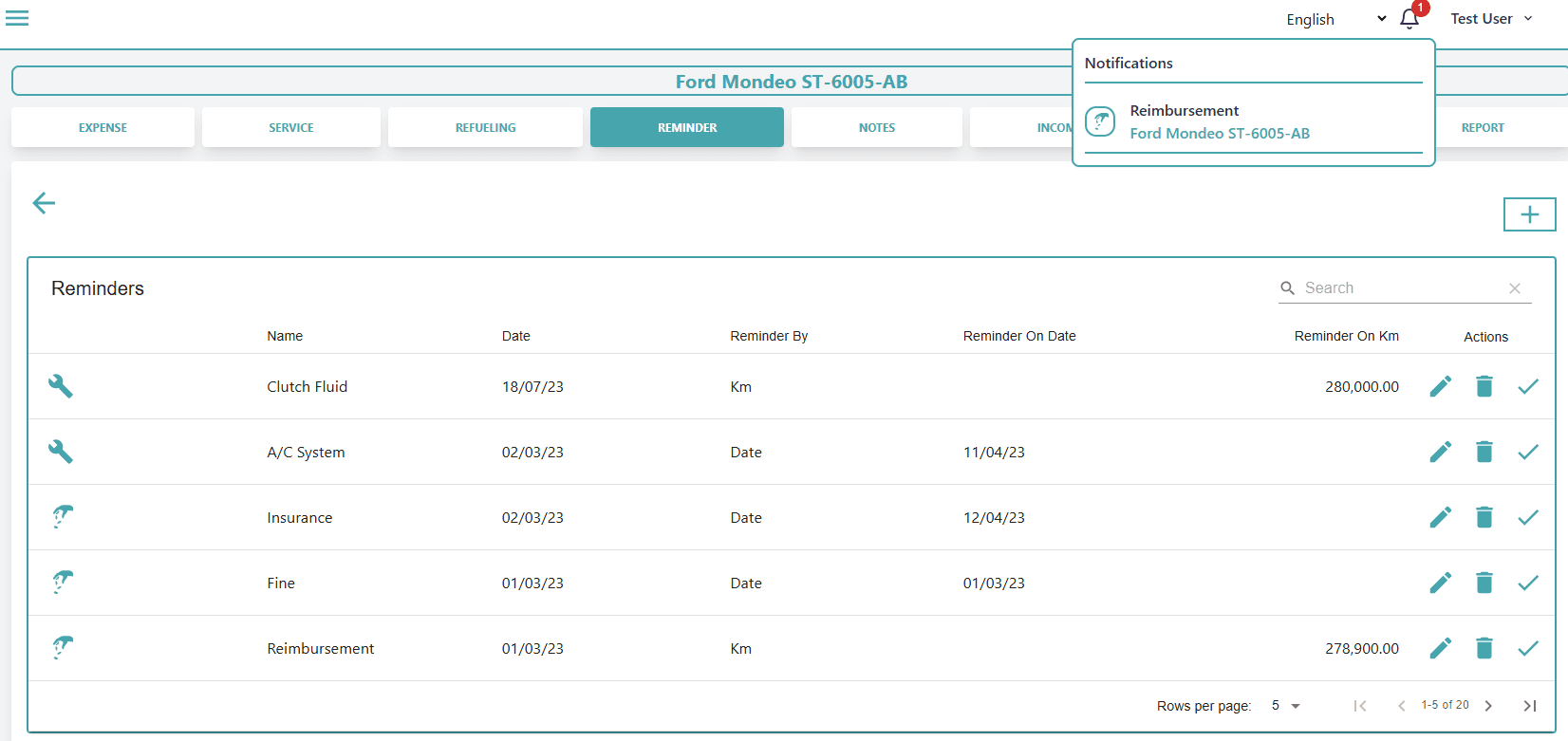Click the notification bell icon
1568x741 pixels.
tap(1409, 20)
